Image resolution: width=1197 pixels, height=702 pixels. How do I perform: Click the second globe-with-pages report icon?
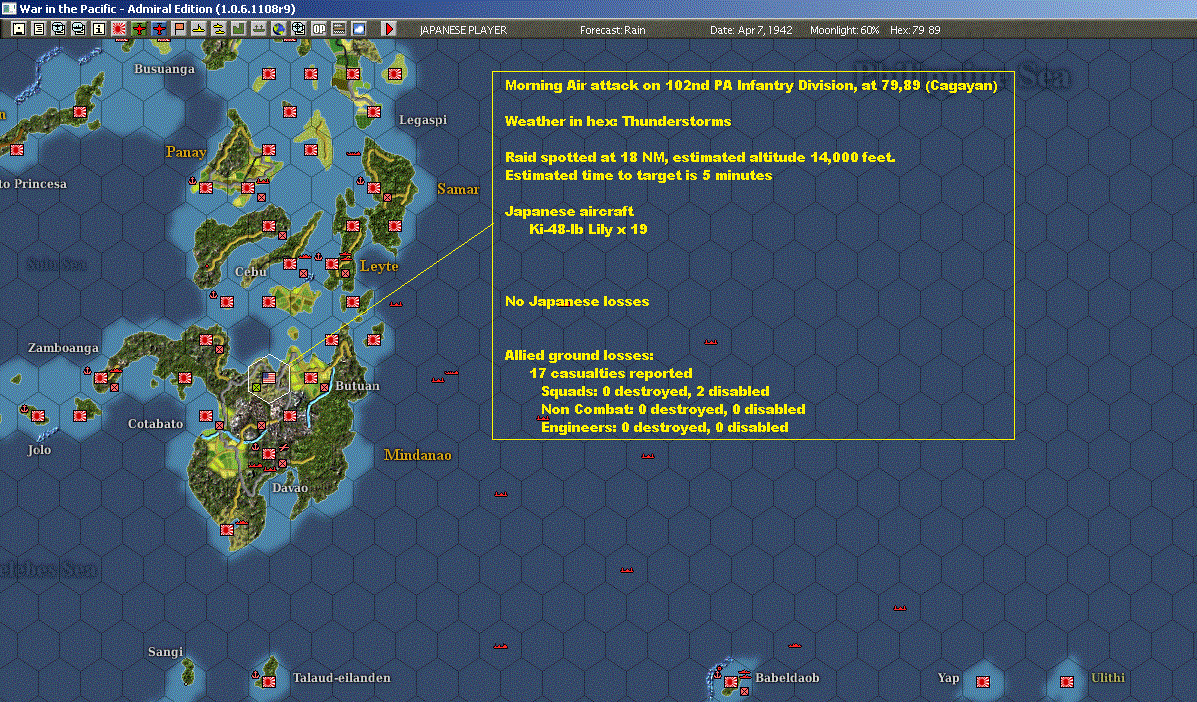pyautogui.click(x=79, y=29)
